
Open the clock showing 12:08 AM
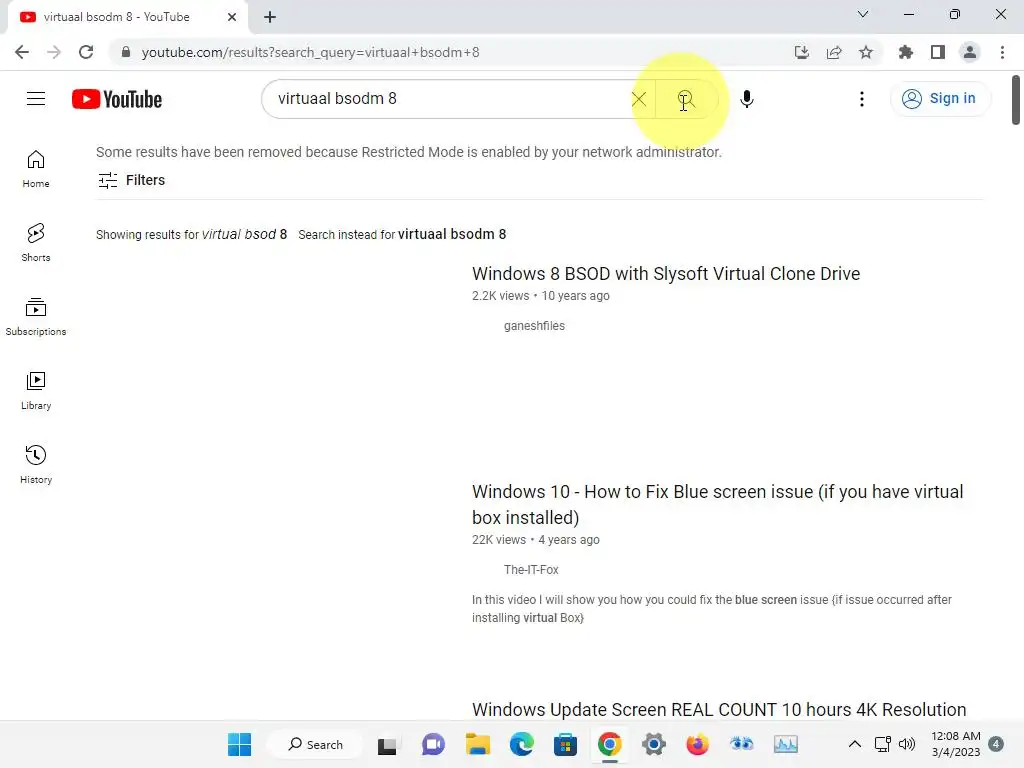(955, 744)
